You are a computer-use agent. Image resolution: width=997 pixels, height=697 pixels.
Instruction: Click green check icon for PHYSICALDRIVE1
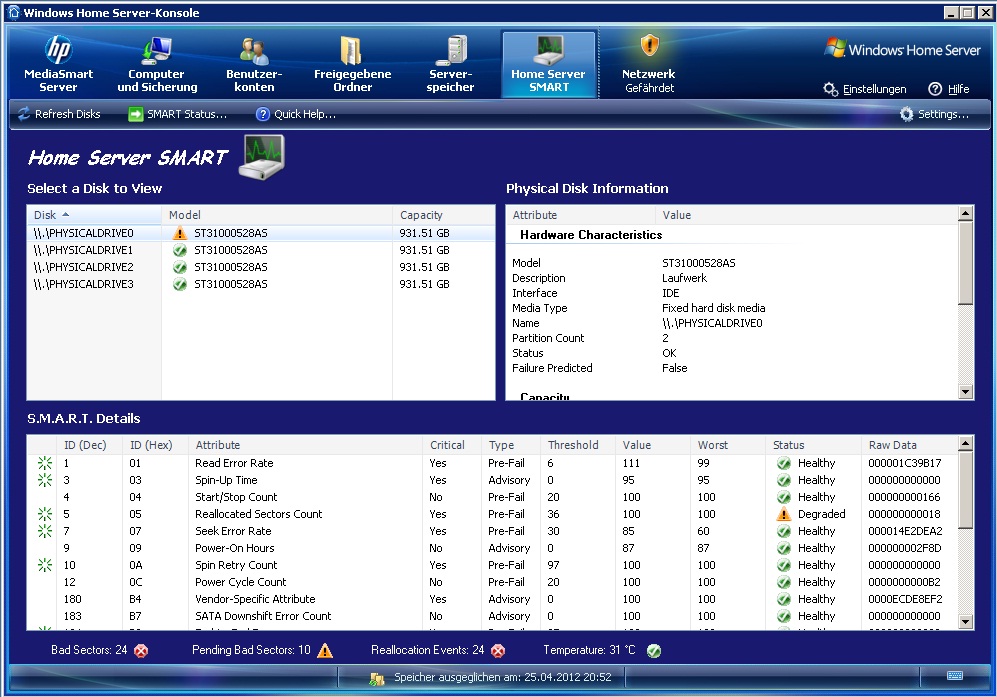click(180, 250)
